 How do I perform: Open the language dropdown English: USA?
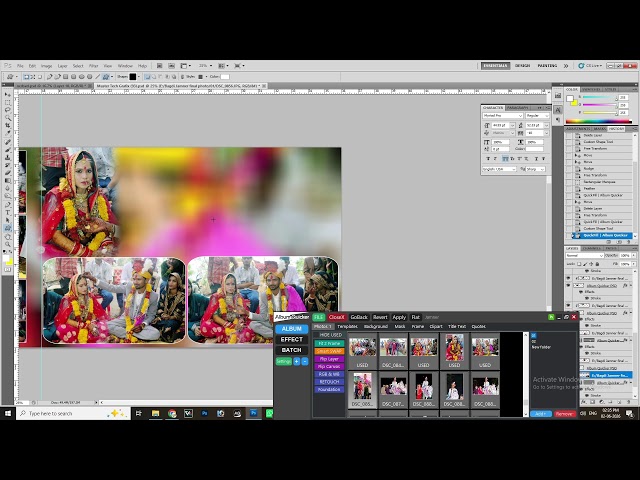click(499, 169)
